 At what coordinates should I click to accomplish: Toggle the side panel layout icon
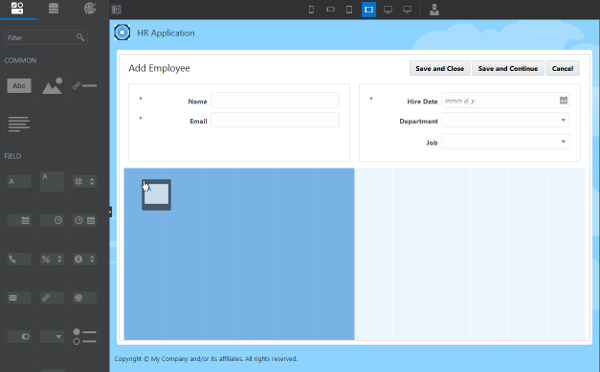tap(116, 10)
